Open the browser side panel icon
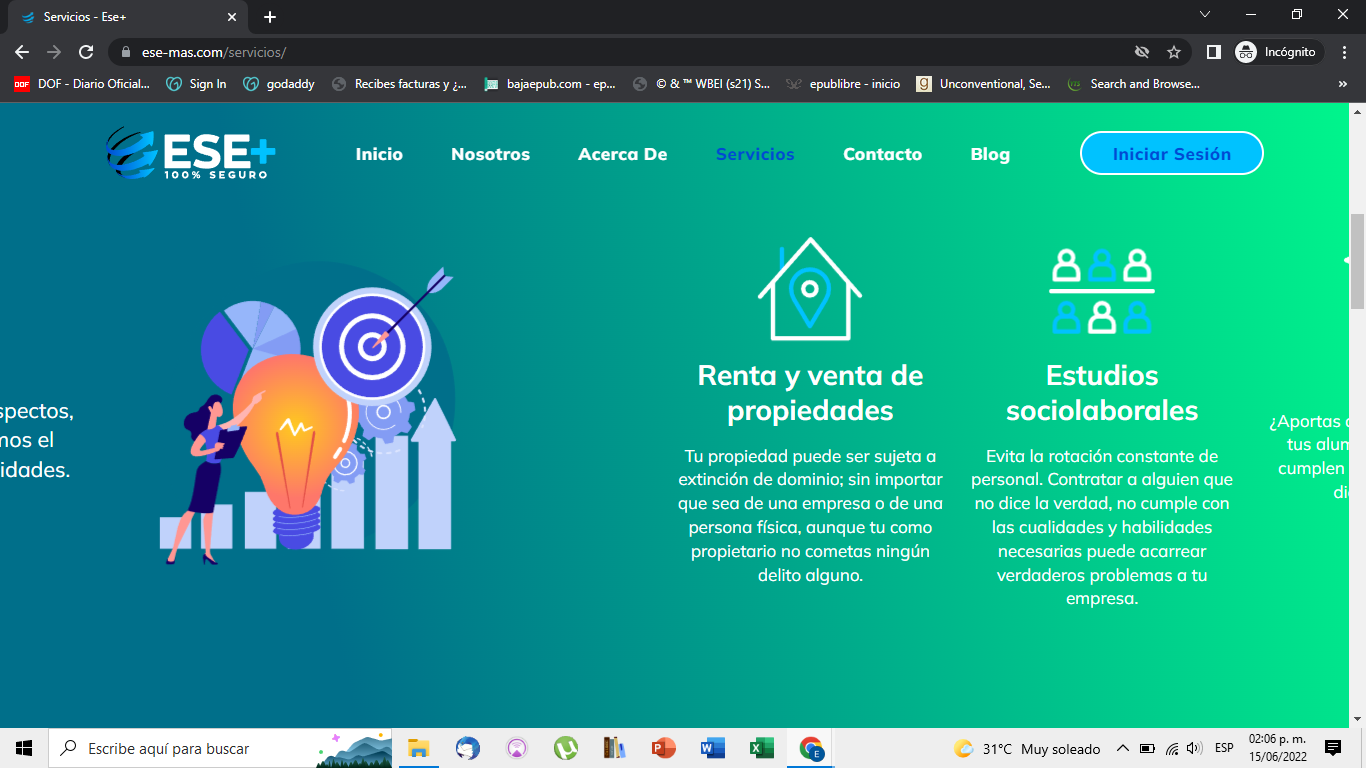The height and width of the screenshot is (768, 1366). [x=1213, y=52]
